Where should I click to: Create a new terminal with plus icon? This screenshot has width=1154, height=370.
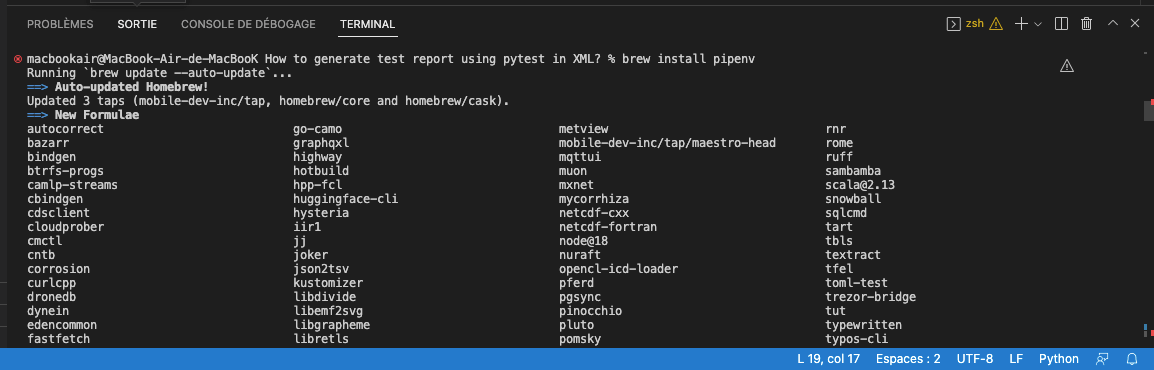tap(1021, 24)
